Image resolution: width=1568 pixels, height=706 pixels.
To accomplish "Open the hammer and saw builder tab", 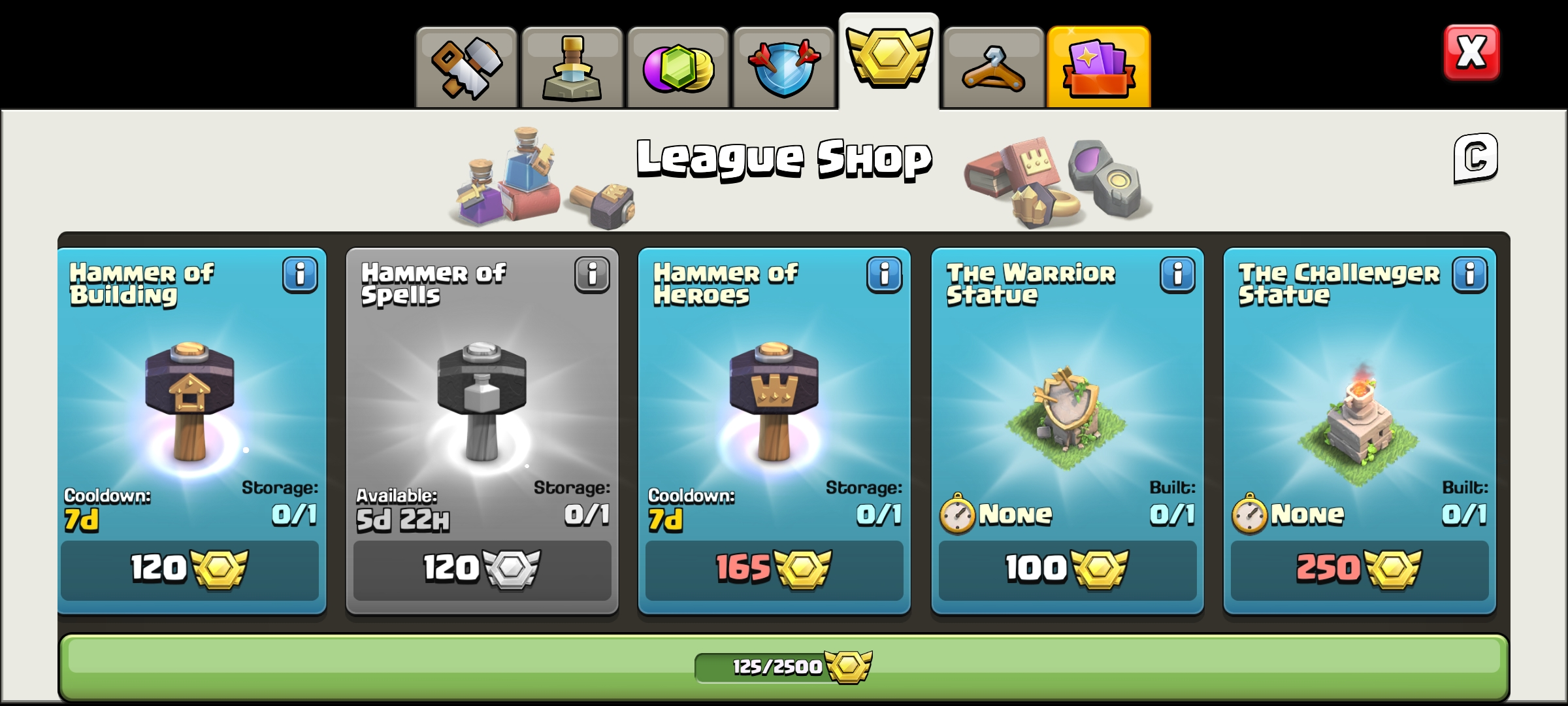I will click(x=466, y=67).
